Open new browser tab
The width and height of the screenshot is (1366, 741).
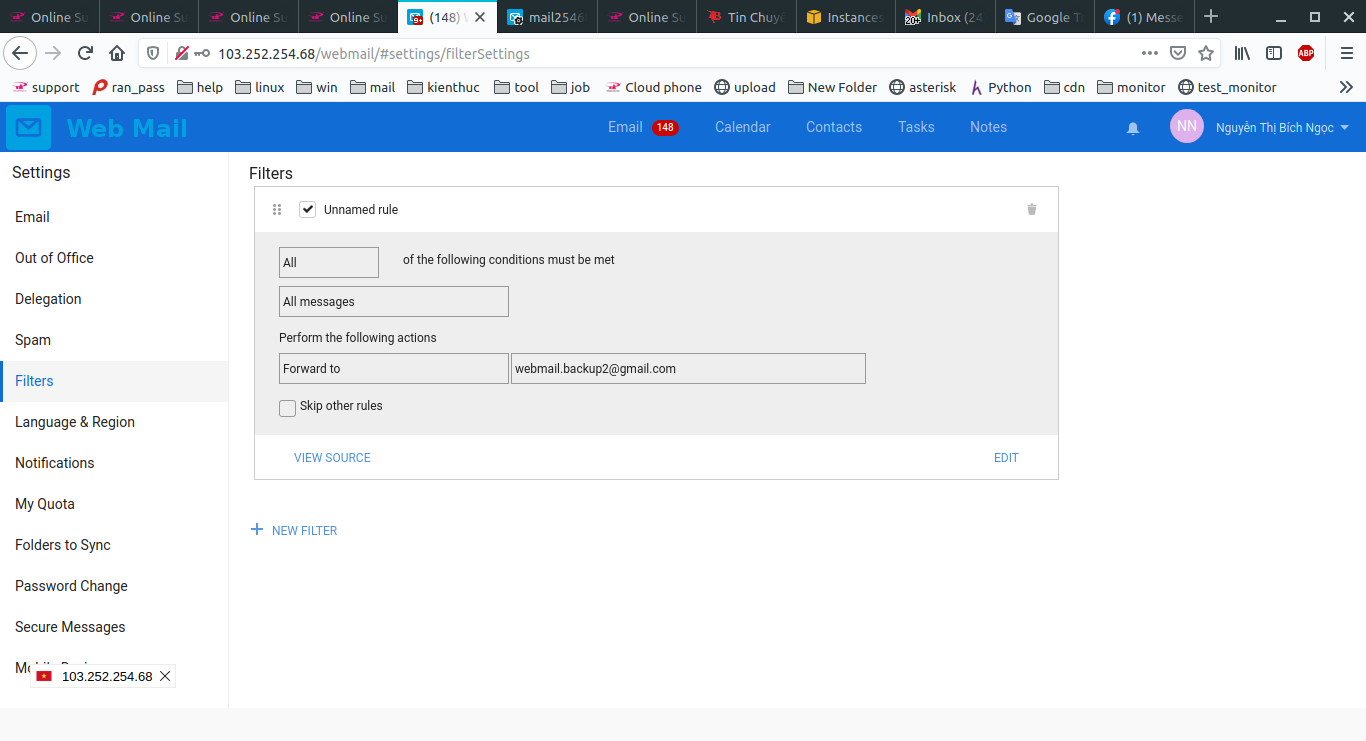[x=1211, y=16]
